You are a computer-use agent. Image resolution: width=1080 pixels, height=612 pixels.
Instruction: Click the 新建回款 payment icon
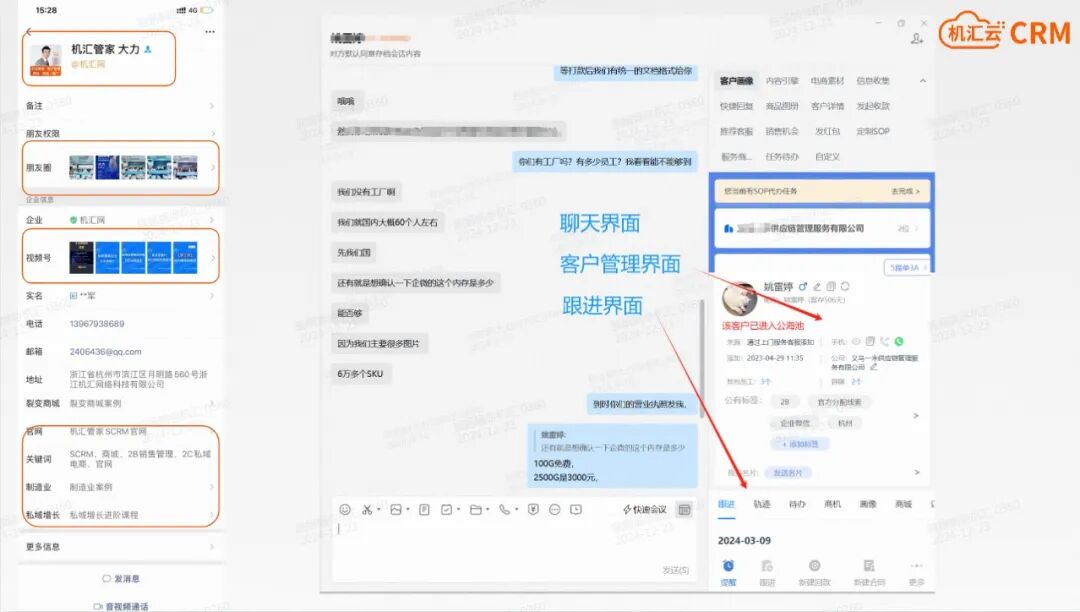[813, 566]
